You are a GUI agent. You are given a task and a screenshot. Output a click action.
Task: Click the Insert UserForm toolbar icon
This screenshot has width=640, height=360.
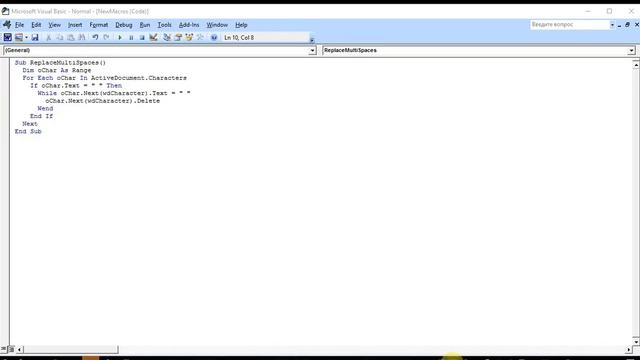tap(18, 37)
